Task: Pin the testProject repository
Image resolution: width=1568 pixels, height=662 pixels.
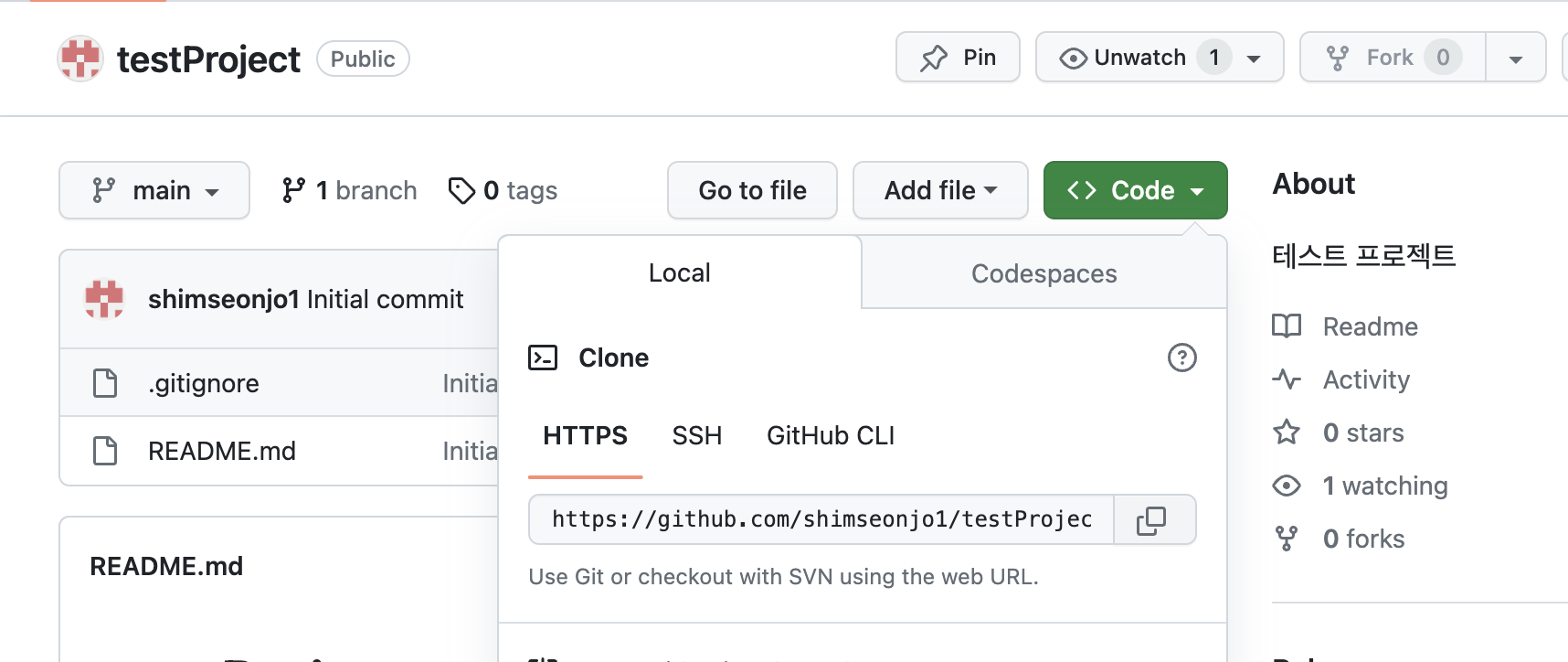Action: (957, 57)
